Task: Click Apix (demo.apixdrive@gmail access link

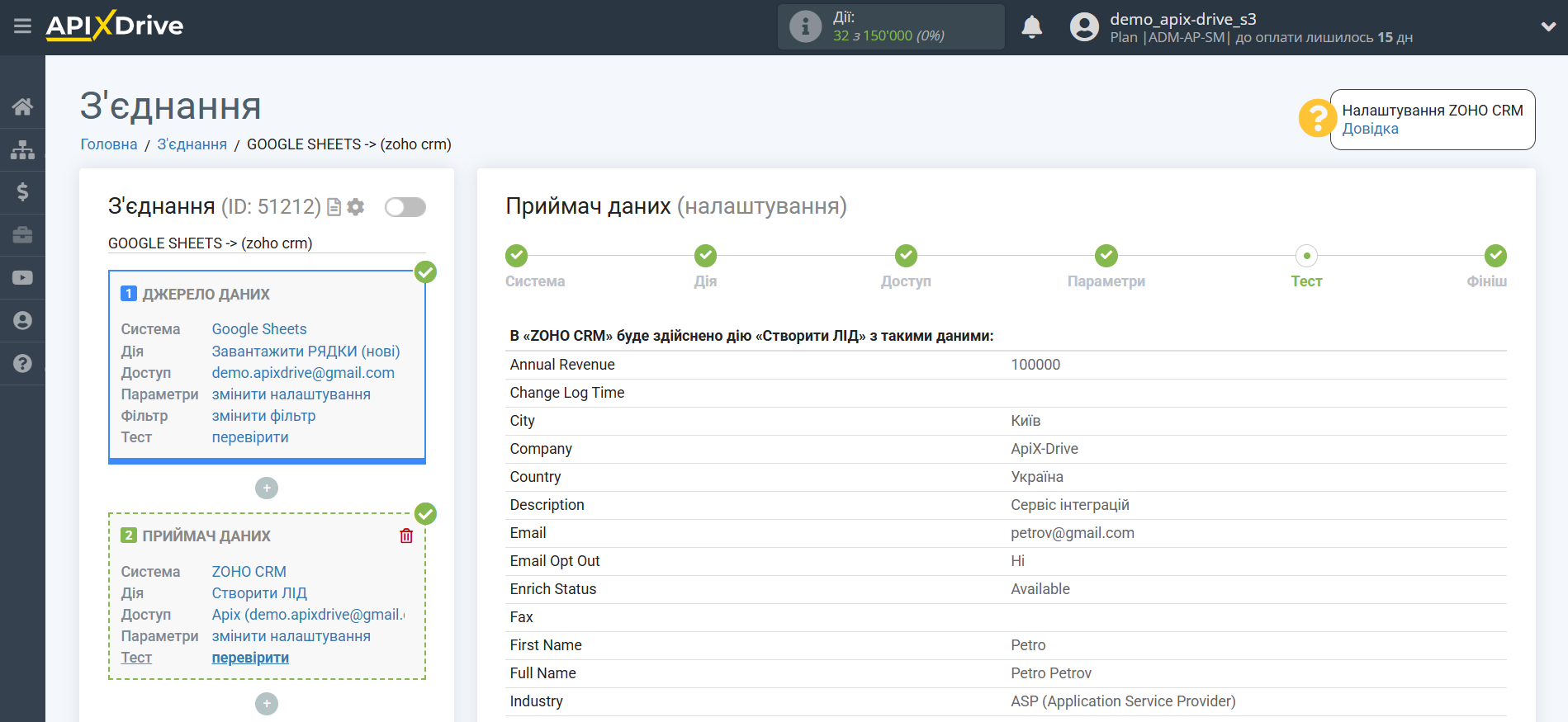Action: [308, 615]
